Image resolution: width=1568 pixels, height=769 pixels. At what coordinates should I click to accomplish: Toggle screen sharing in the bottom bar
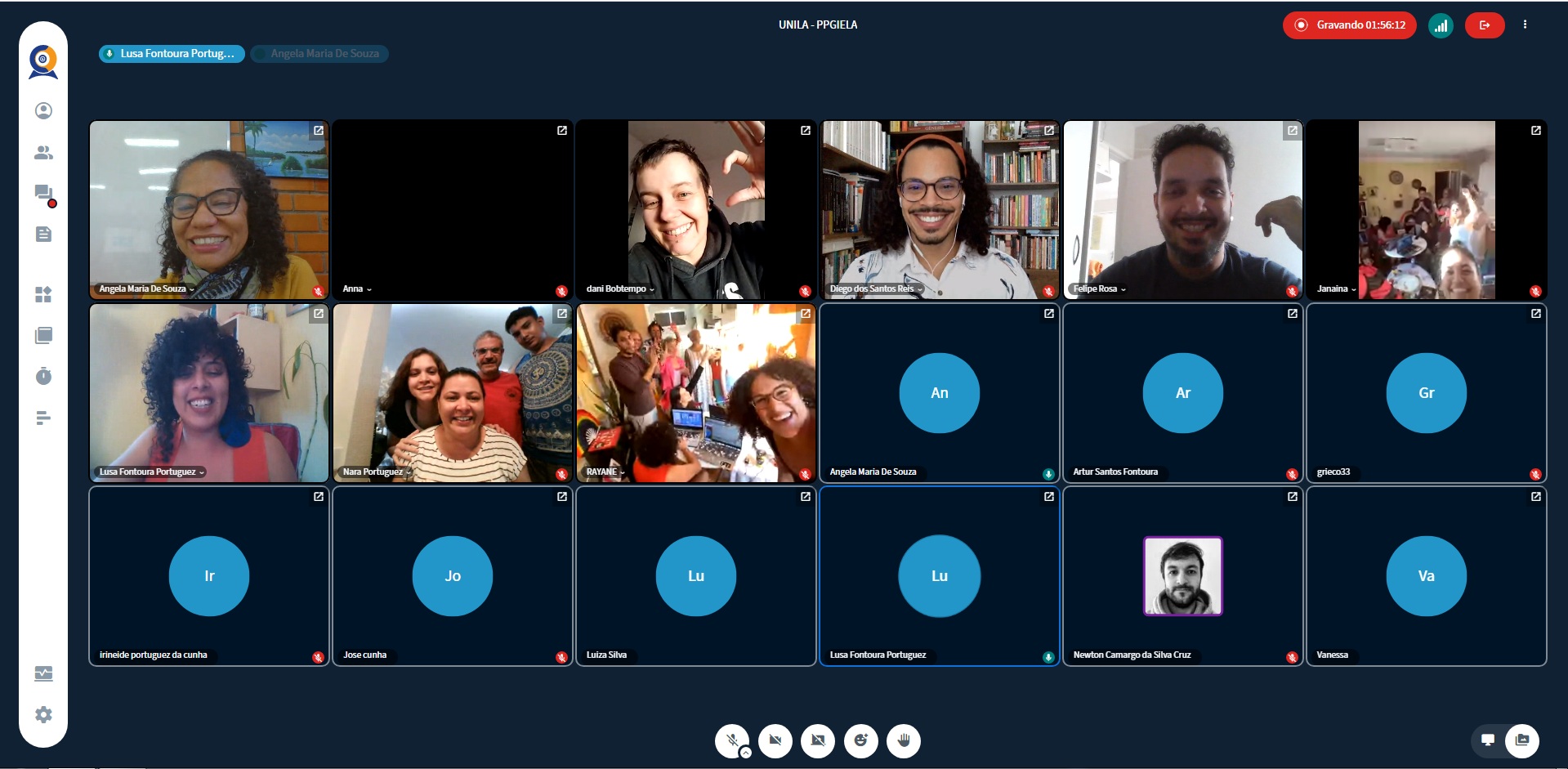click(818, 741)
